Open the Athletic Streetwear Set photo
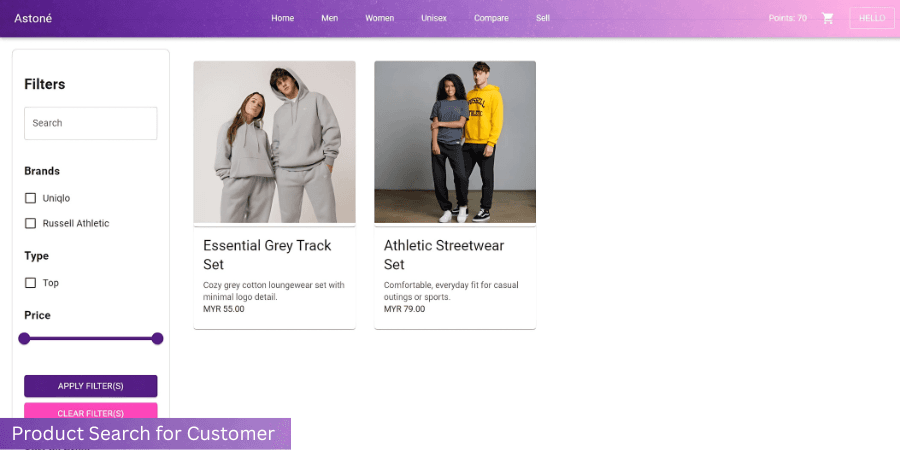This screenshot has width=900, height=450. tap(455, 142)
